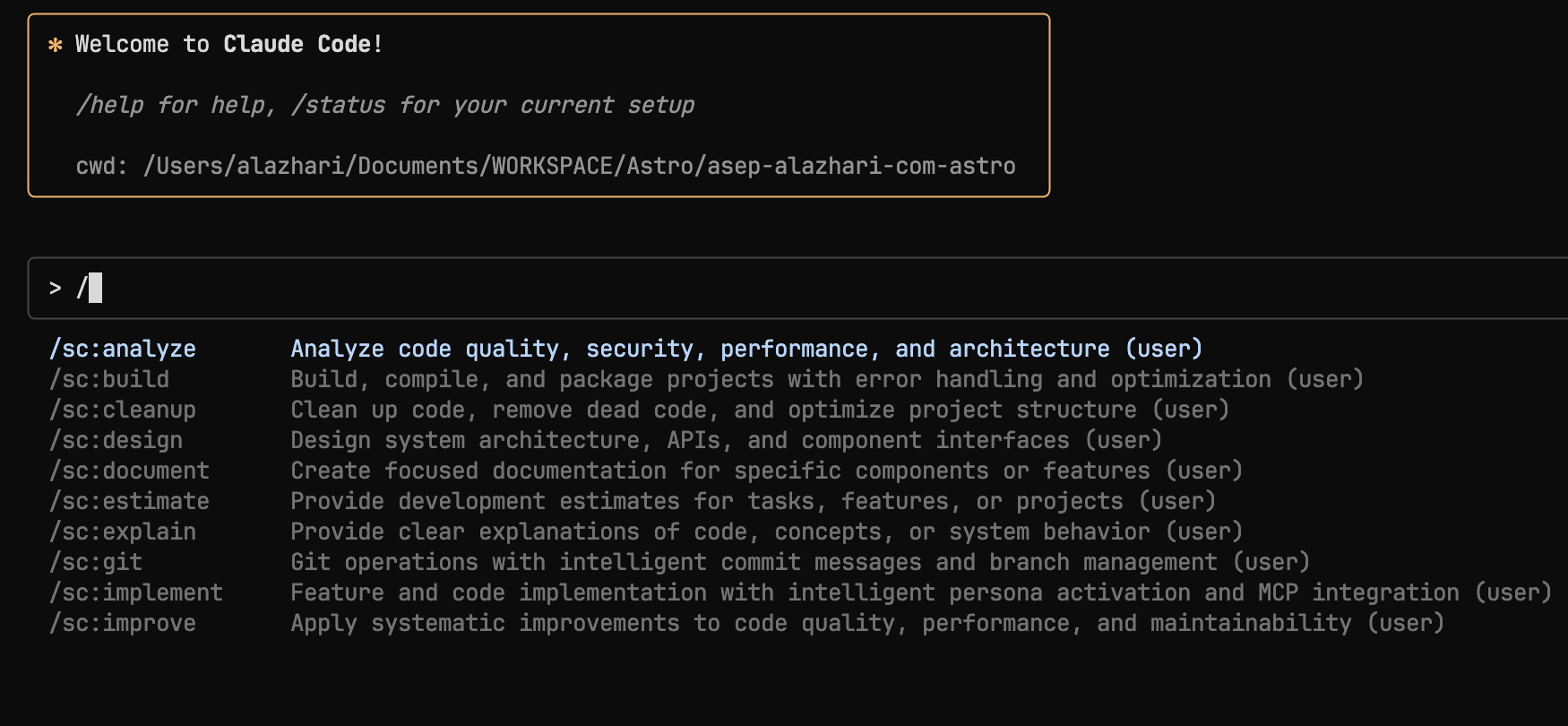Choose the /sc:cleanup command
1568x726 pixels.
(x=123, y=410)
